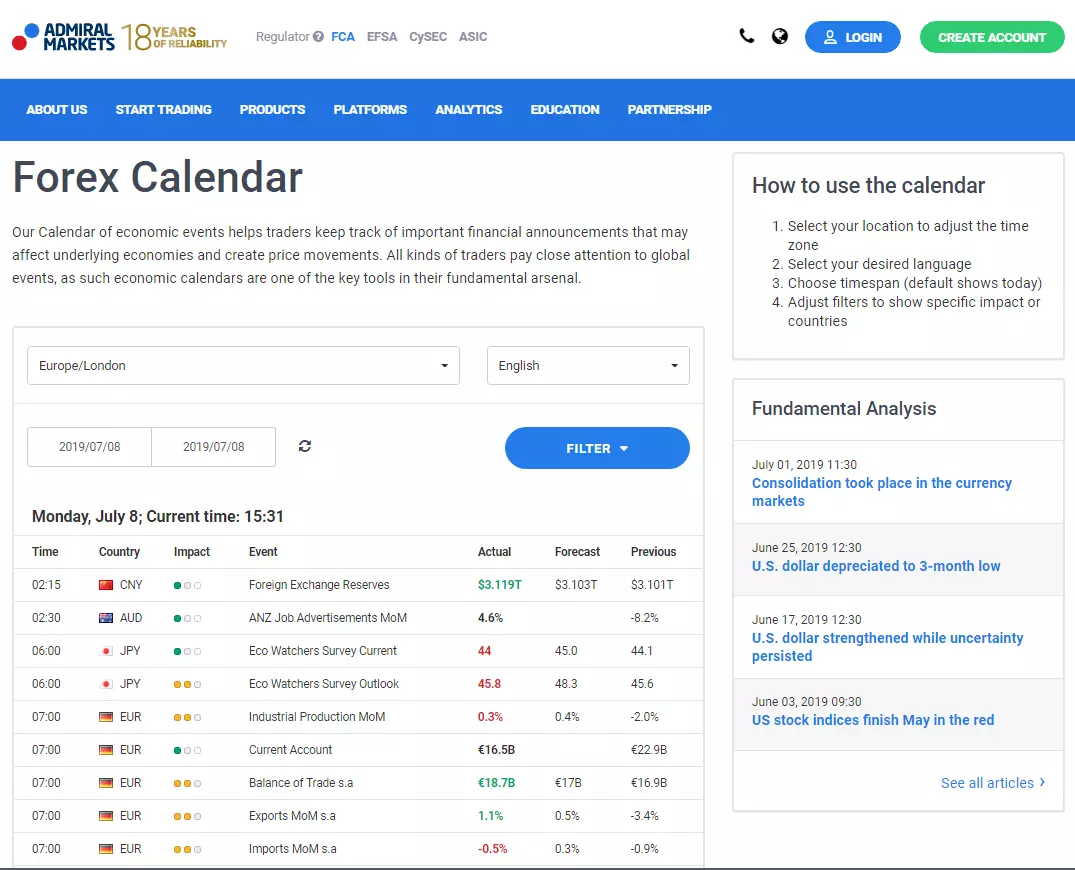
Task: Select the EFSA regulator link
Action: (x=382, y=36)
